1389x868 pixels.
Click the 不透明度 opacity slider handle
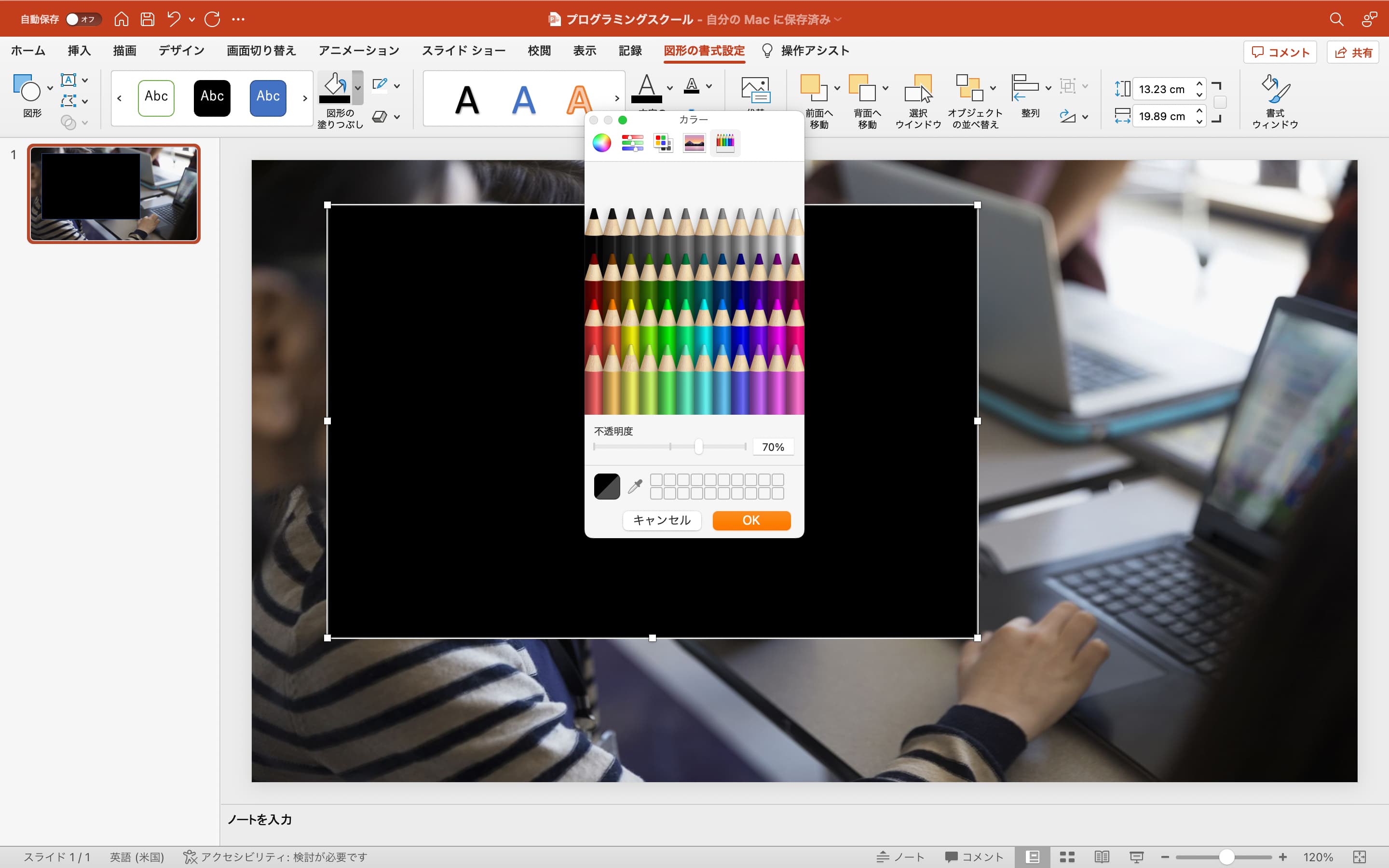698,447
